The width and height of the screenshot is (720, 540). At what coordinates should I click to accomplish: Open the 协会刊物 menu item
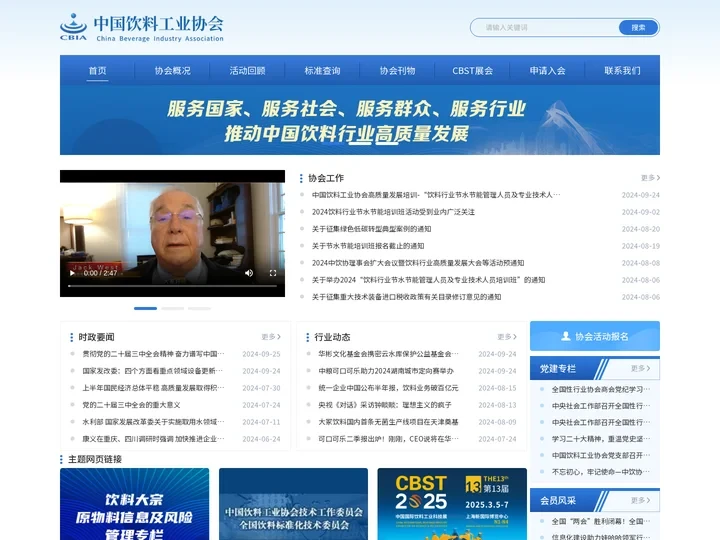397,71
